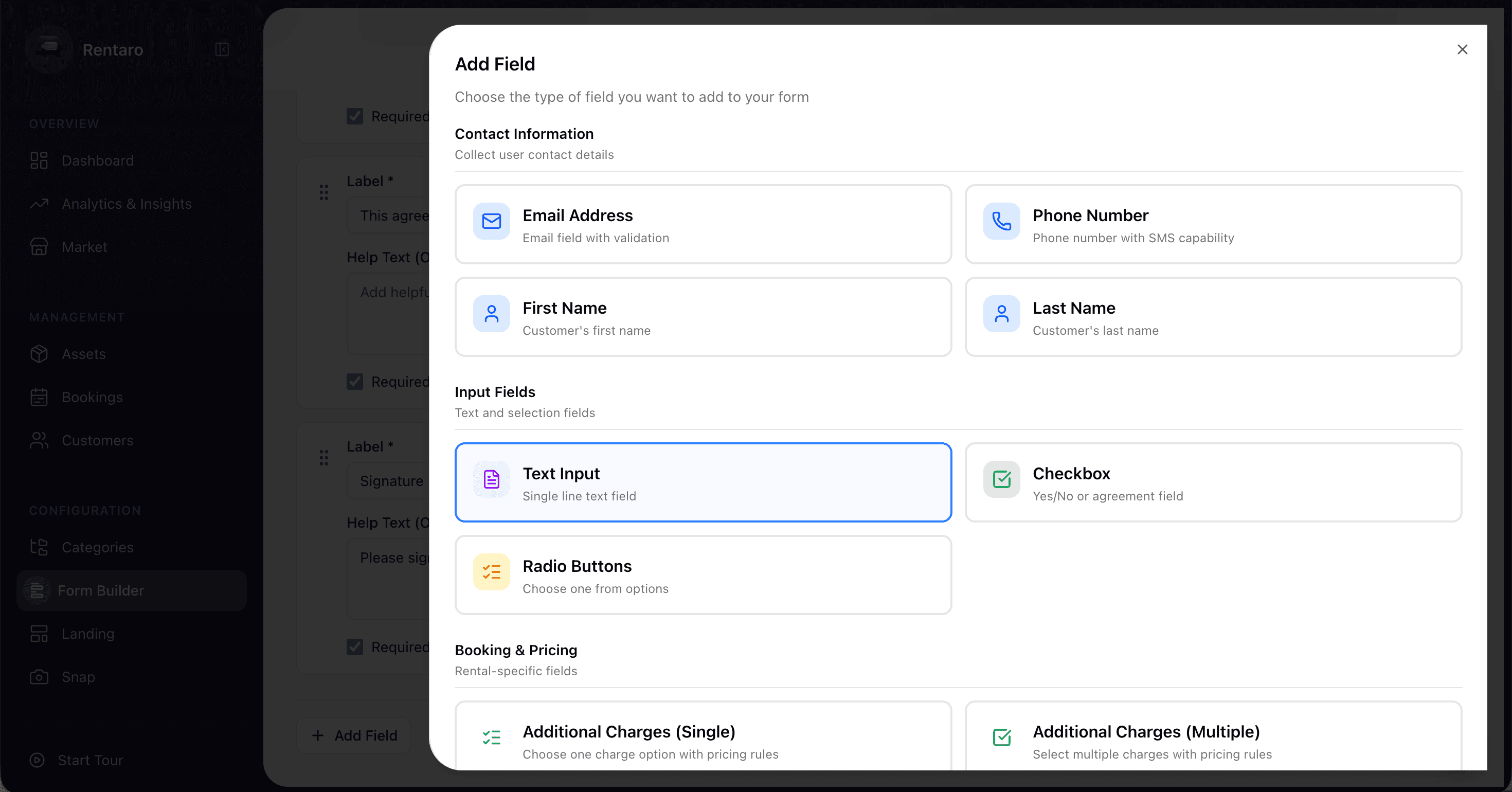Open the Dashboard from the sidebar
This screenshot has width=1512, height=792.
pos(97,160)
